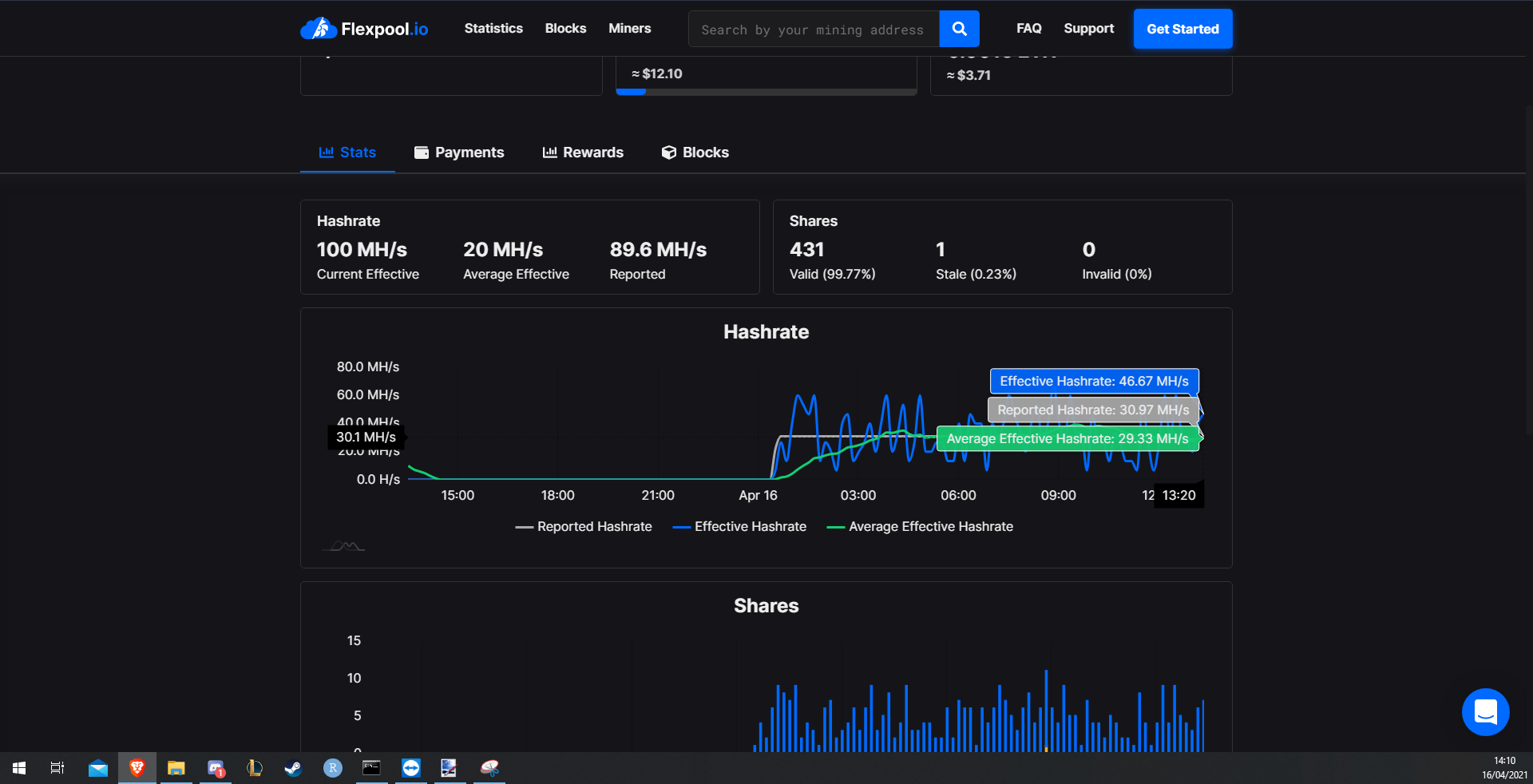Click the small hashrate sparkline icon under chart
This screenshot has height=784, width=1533.
pos(343,546)
